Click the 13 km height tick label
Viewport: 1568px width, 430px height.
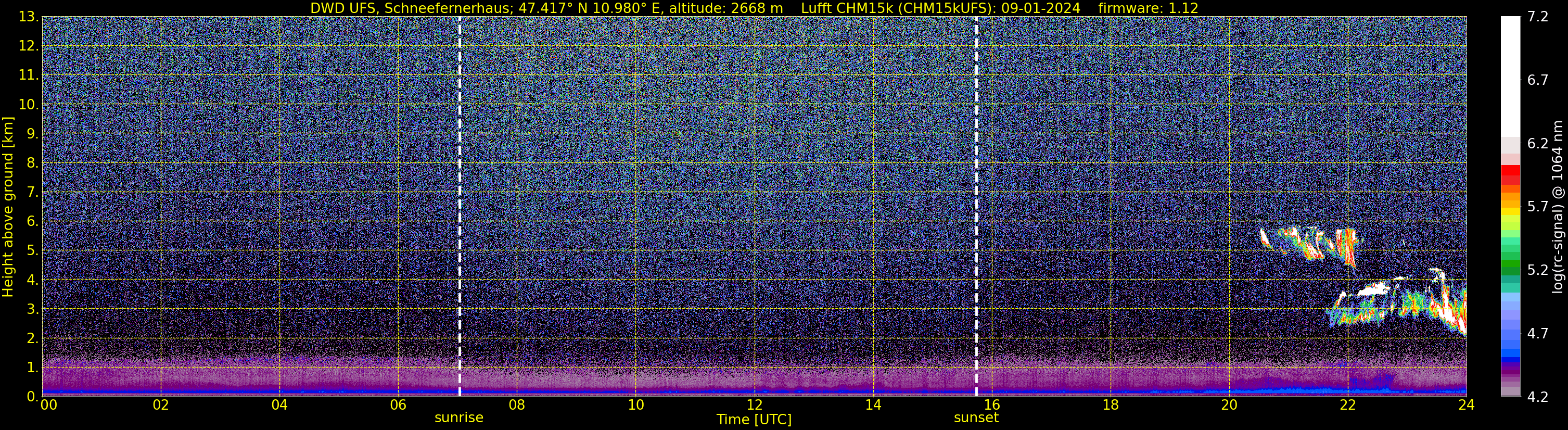[x=29, y=17]
